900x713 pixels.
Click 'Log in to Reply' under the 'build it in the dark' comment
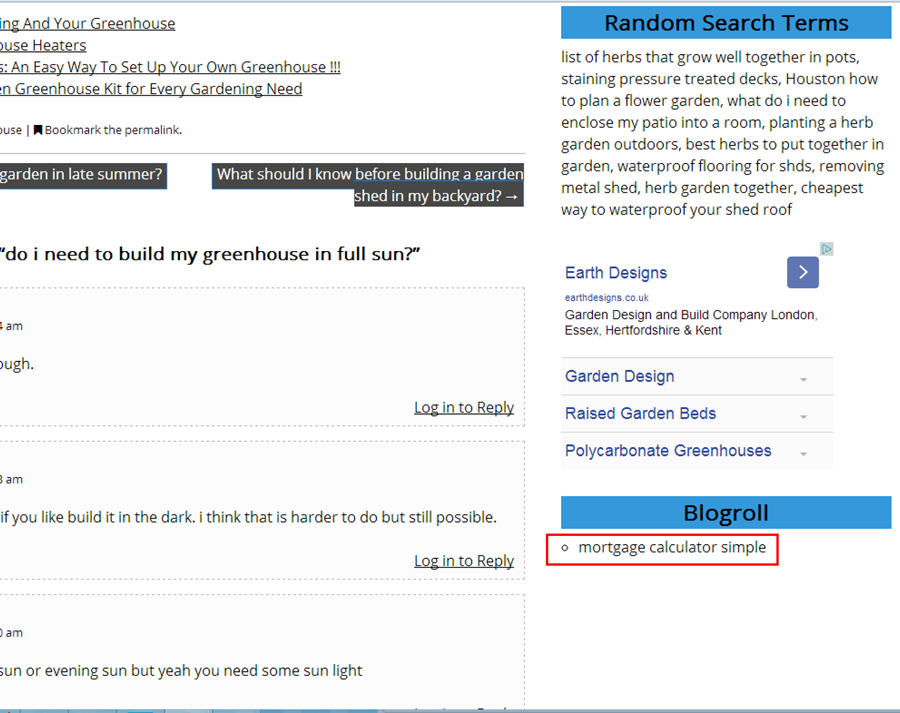464,561
